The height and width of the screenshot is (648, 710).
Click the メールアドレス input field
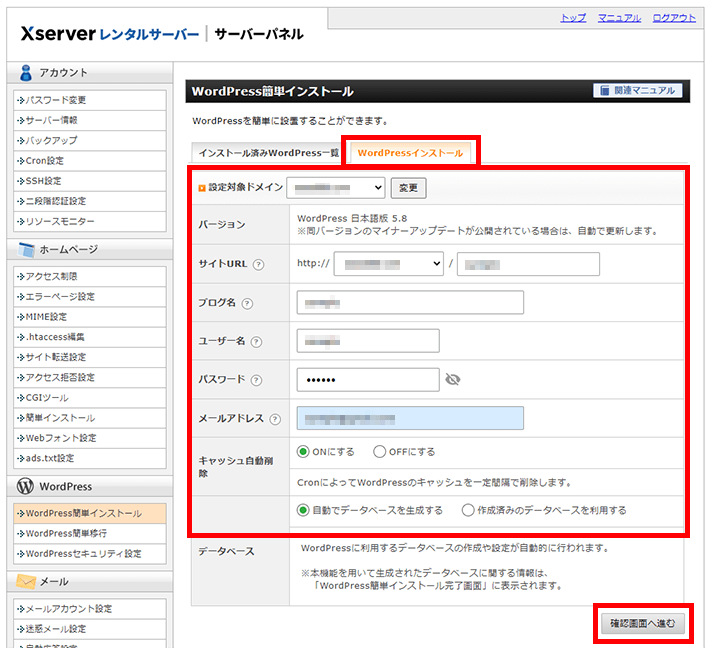click(410, 418)
